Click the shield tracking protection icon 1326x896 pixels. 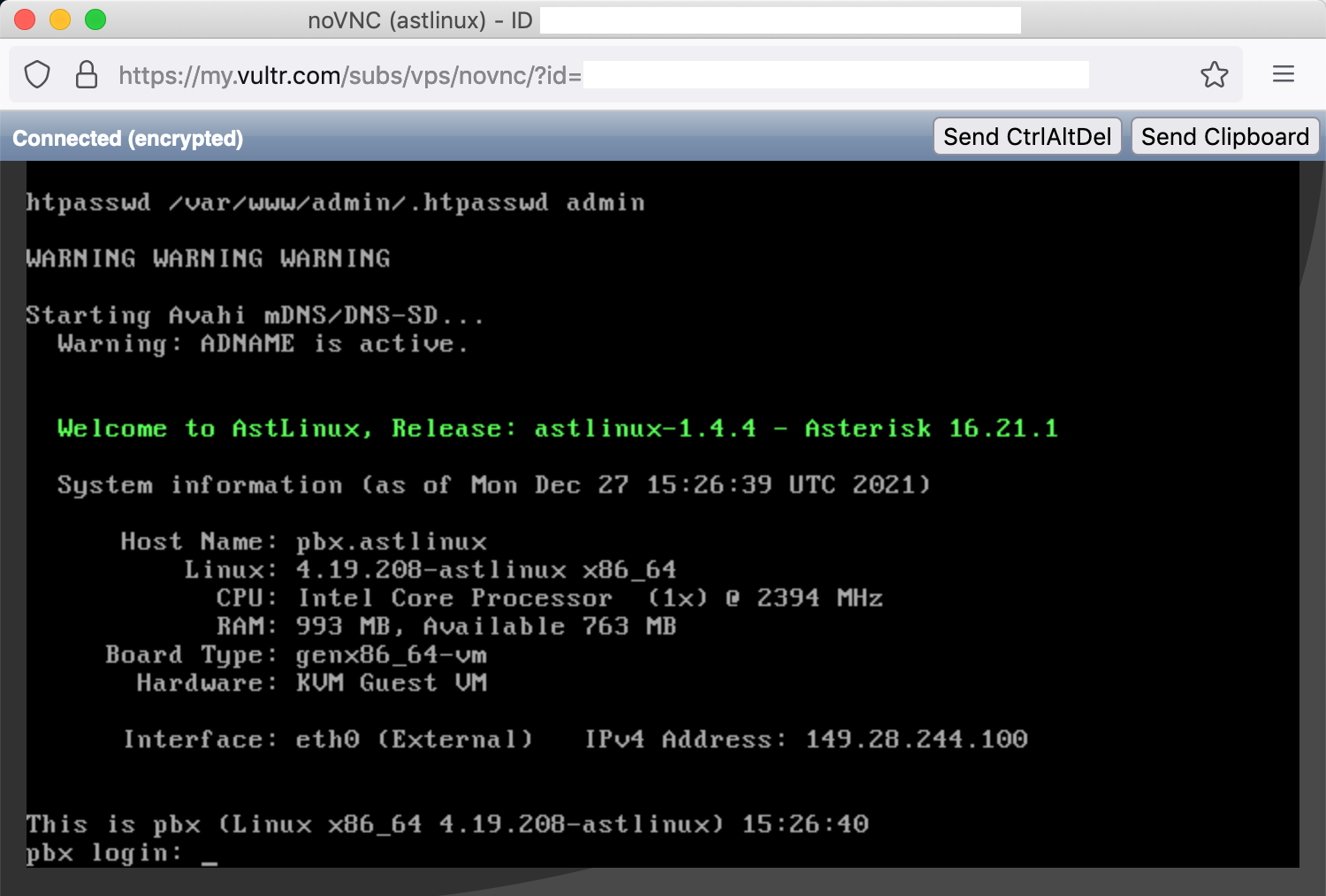click(x=37, y=75)
